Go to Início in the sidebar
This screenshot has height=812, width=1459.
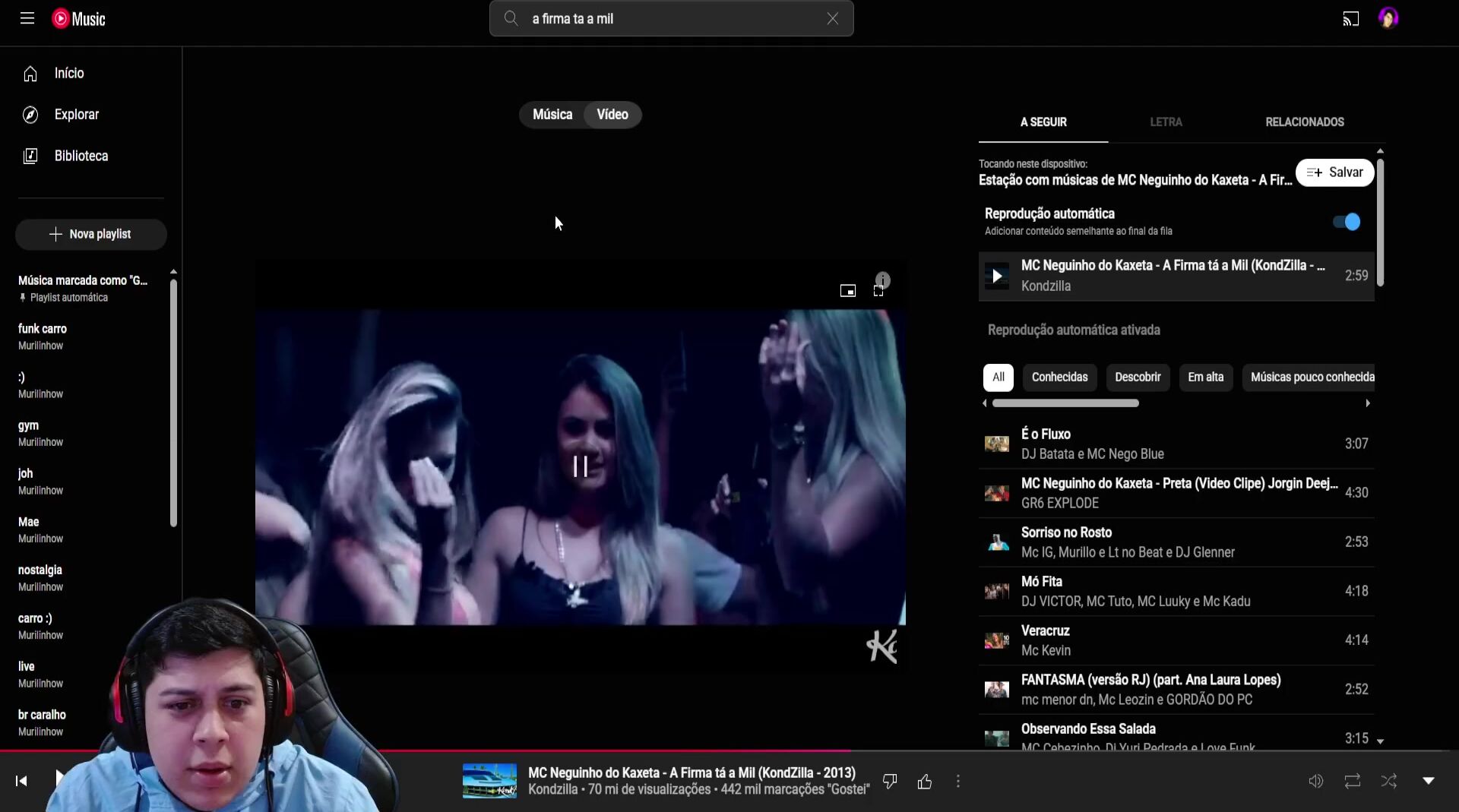pos(91,74)
